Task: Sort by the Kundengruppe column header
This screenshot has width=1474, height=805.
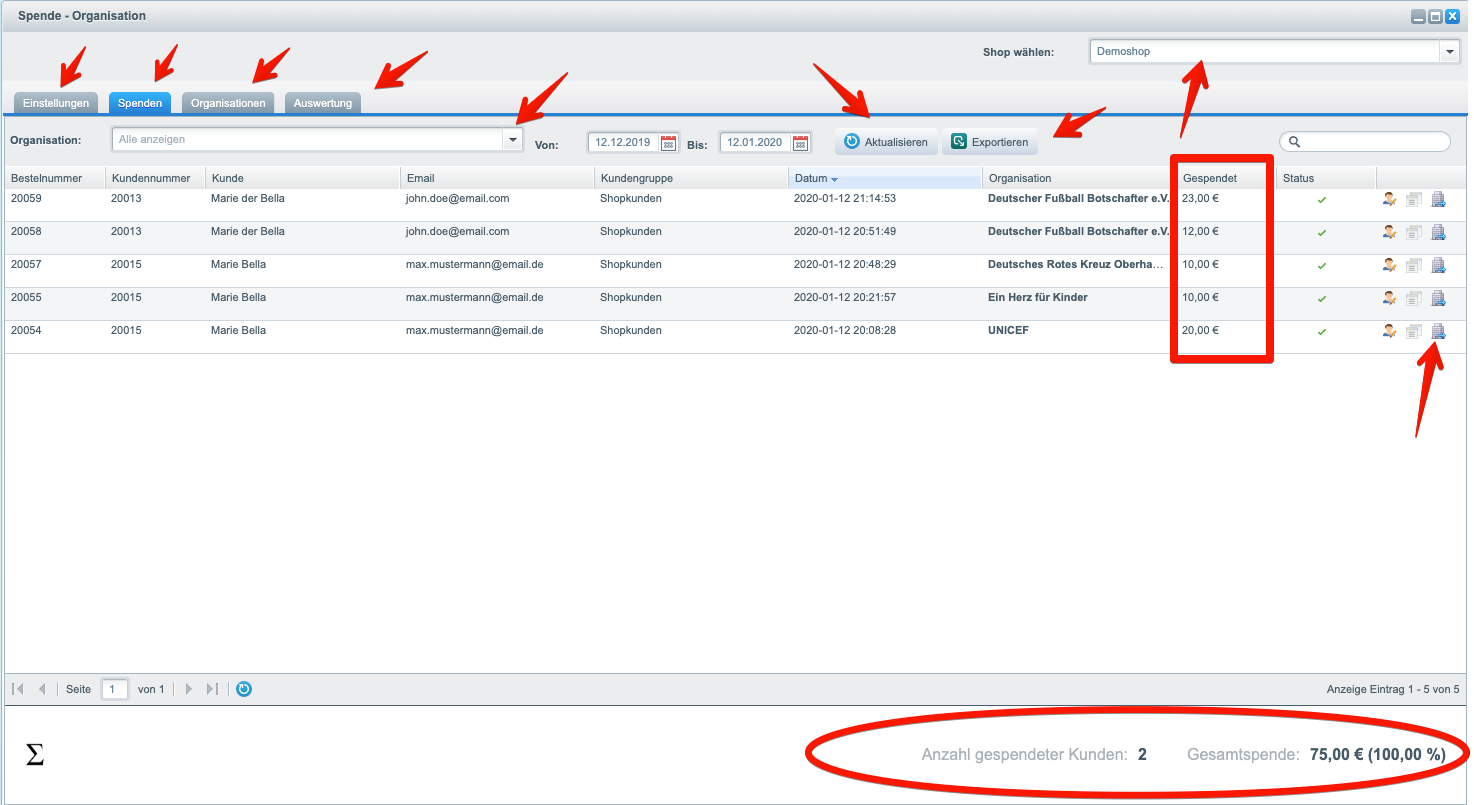Action: pyautogui.click(x=690, y=178)
